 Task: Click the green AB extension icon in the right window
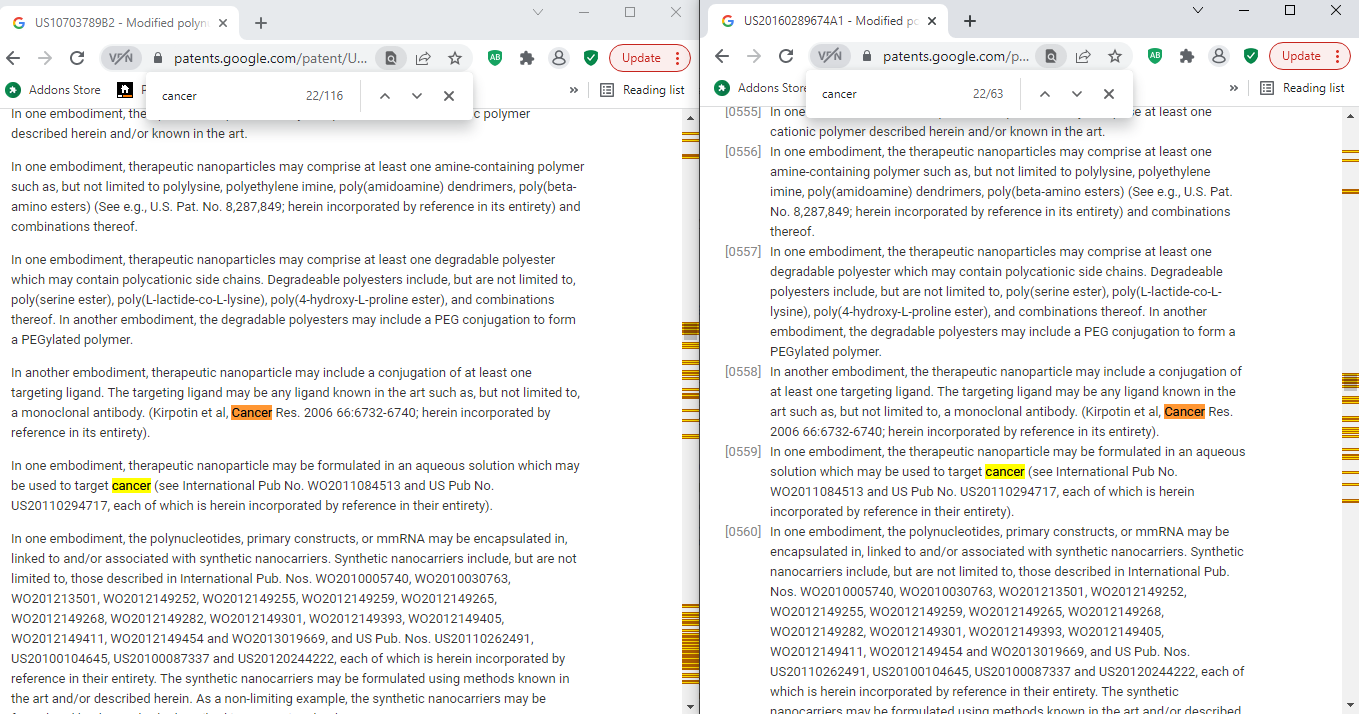coord(1155,56)
